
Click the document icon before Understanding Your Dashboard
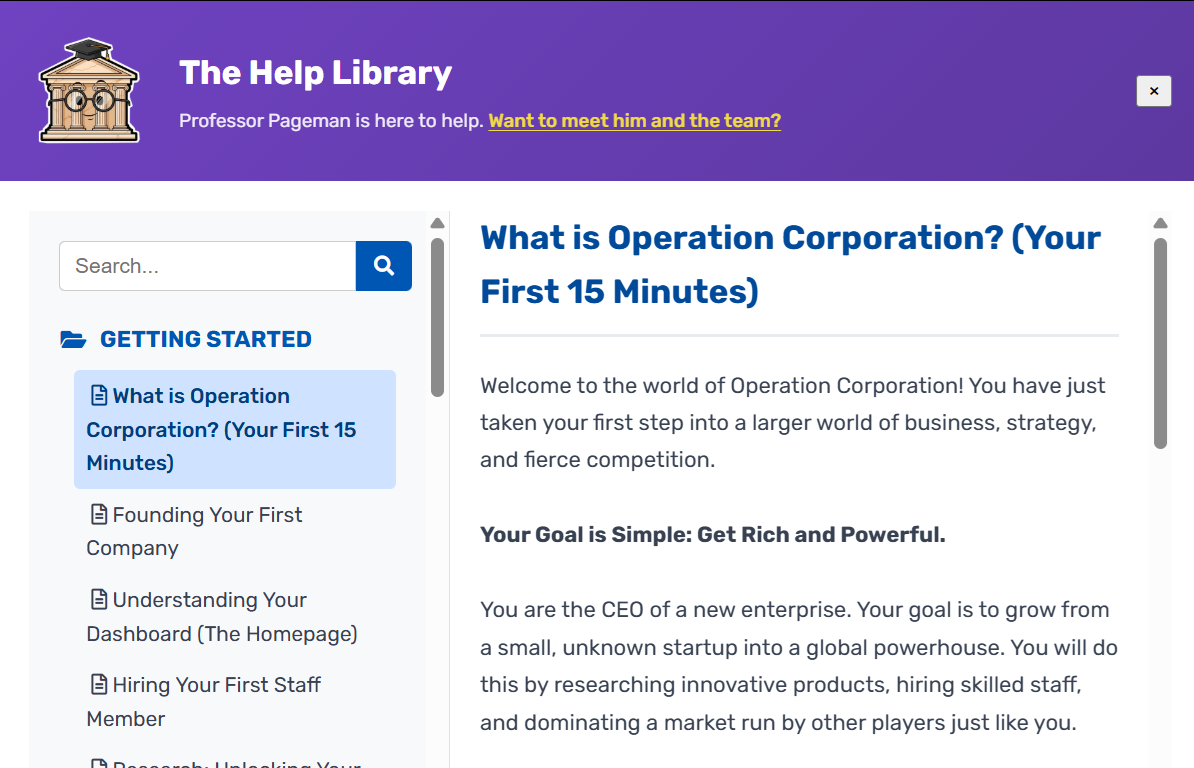point(98,600)
